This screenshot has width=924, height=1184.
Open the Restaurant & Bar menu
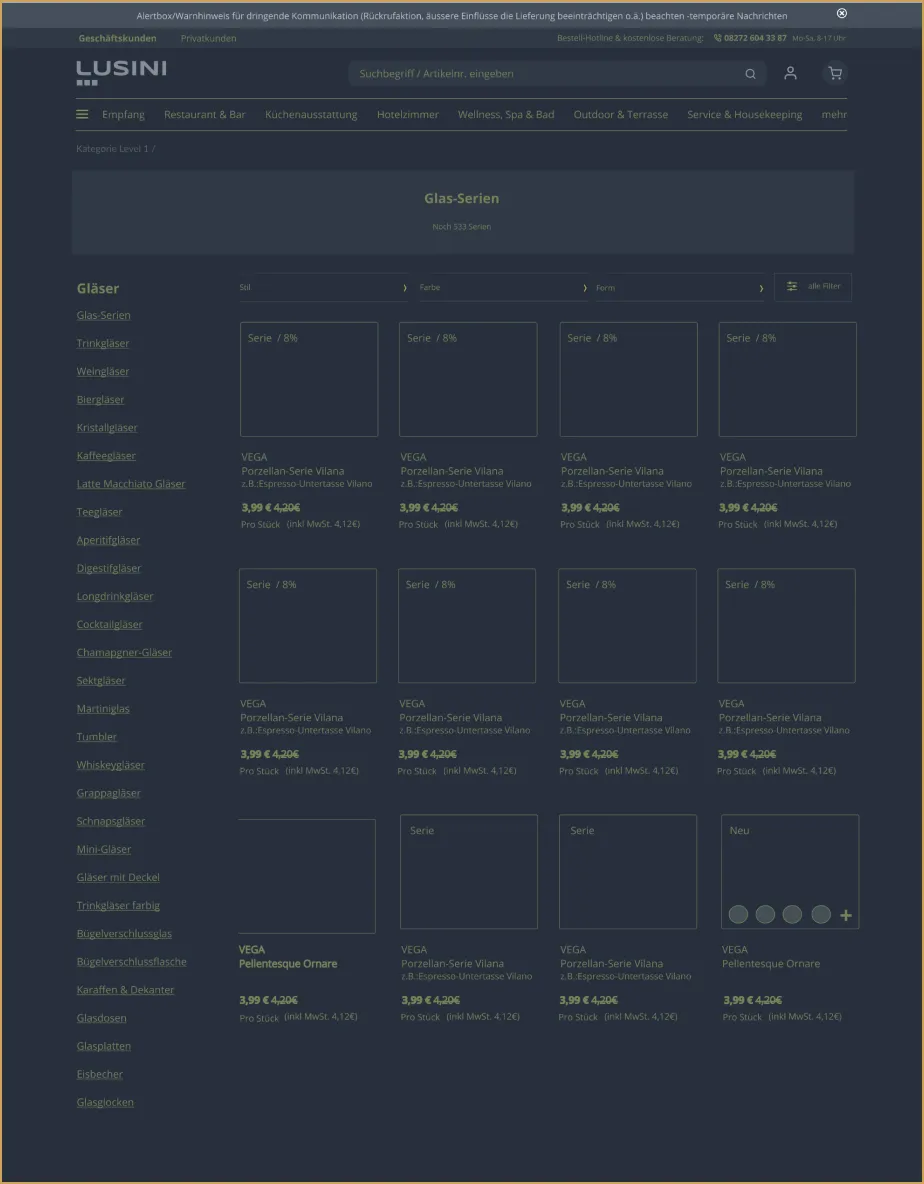(x=205, y=115)
